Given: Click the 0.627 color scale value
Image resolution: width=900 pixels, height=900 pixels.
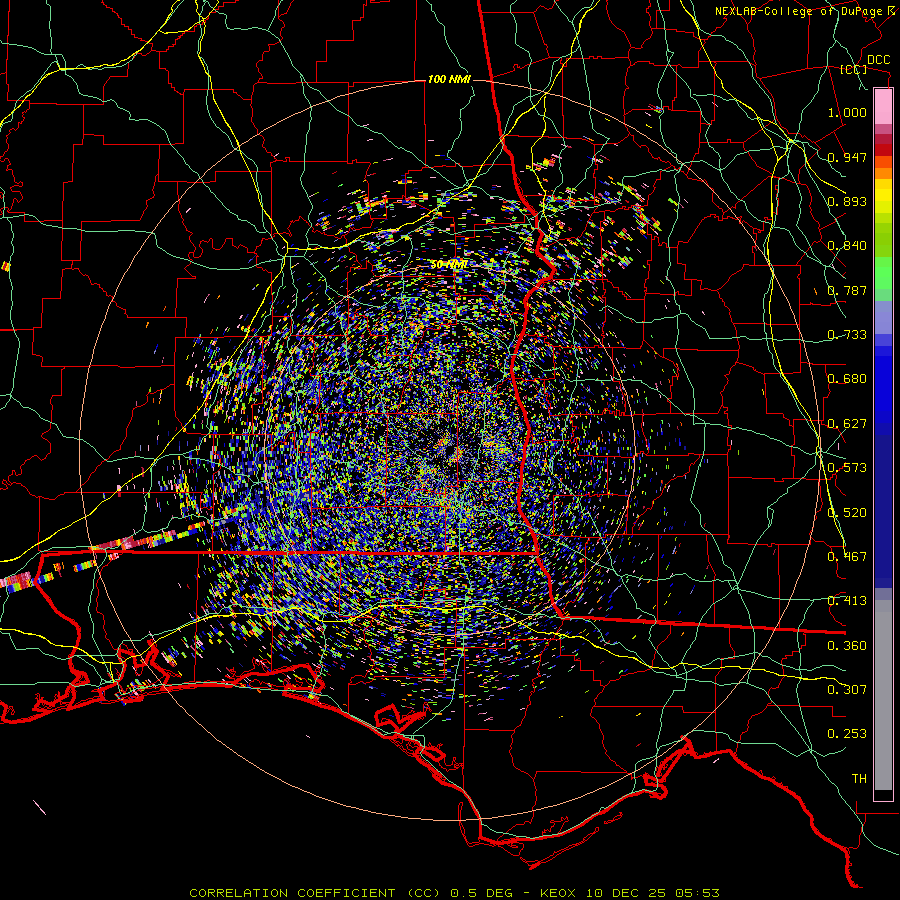Looking at the screenshot, I should (847, 424).
